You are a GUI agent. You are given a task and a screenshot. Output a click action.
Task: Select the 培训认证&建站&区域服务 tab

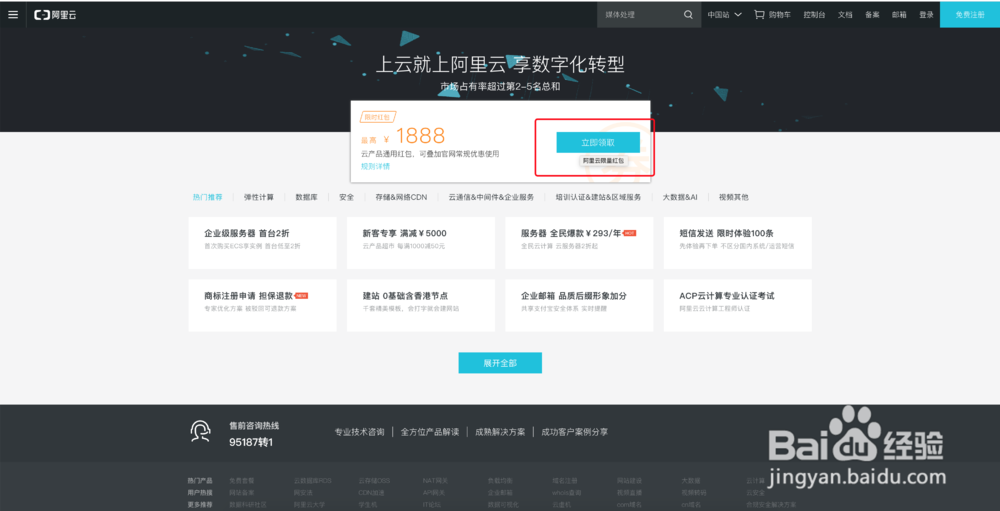[598, 197]
